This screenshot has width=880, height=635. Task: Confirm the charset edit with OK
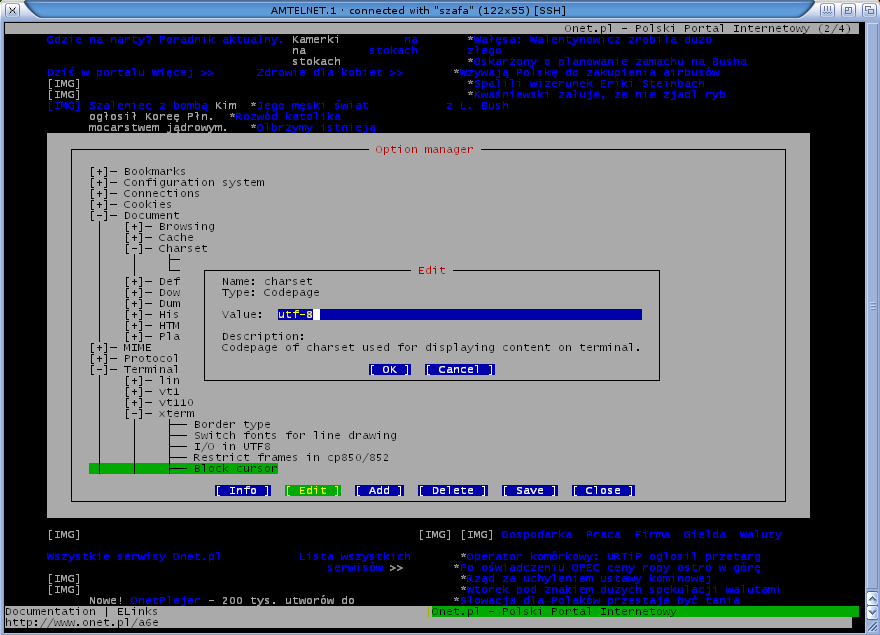click(x=390, y=370)
